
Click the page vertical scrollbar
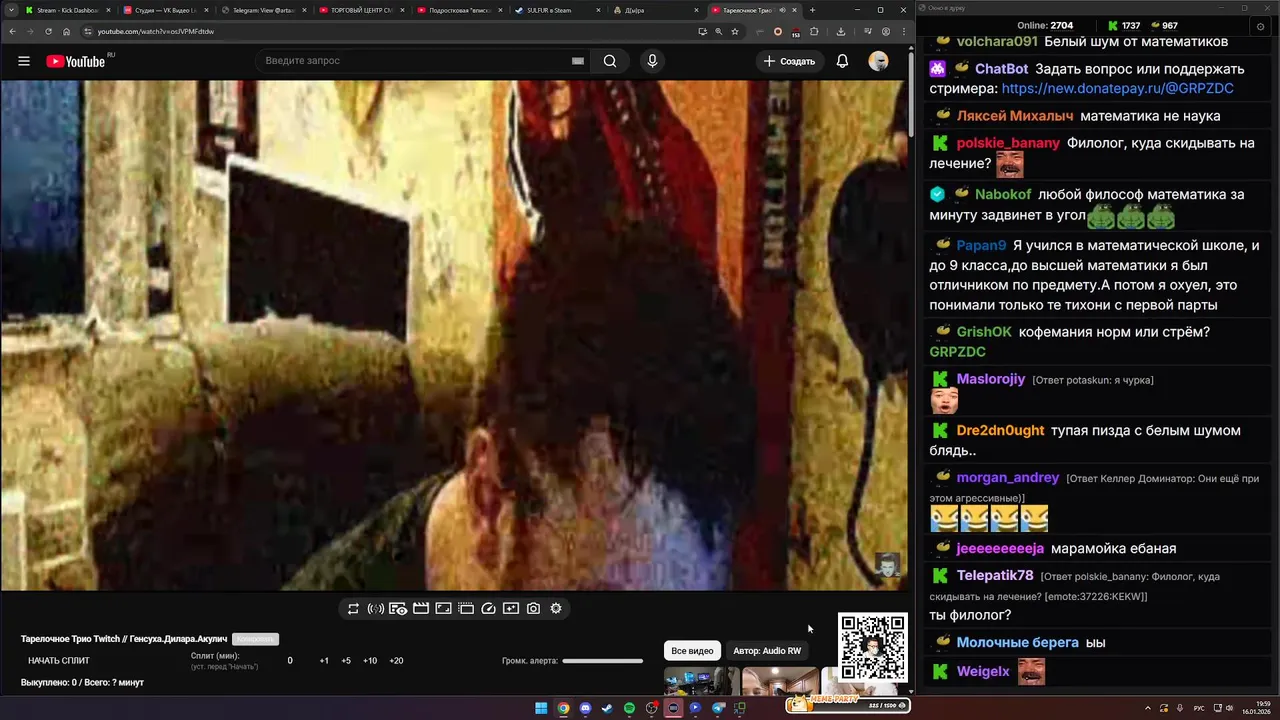(911, 95)
